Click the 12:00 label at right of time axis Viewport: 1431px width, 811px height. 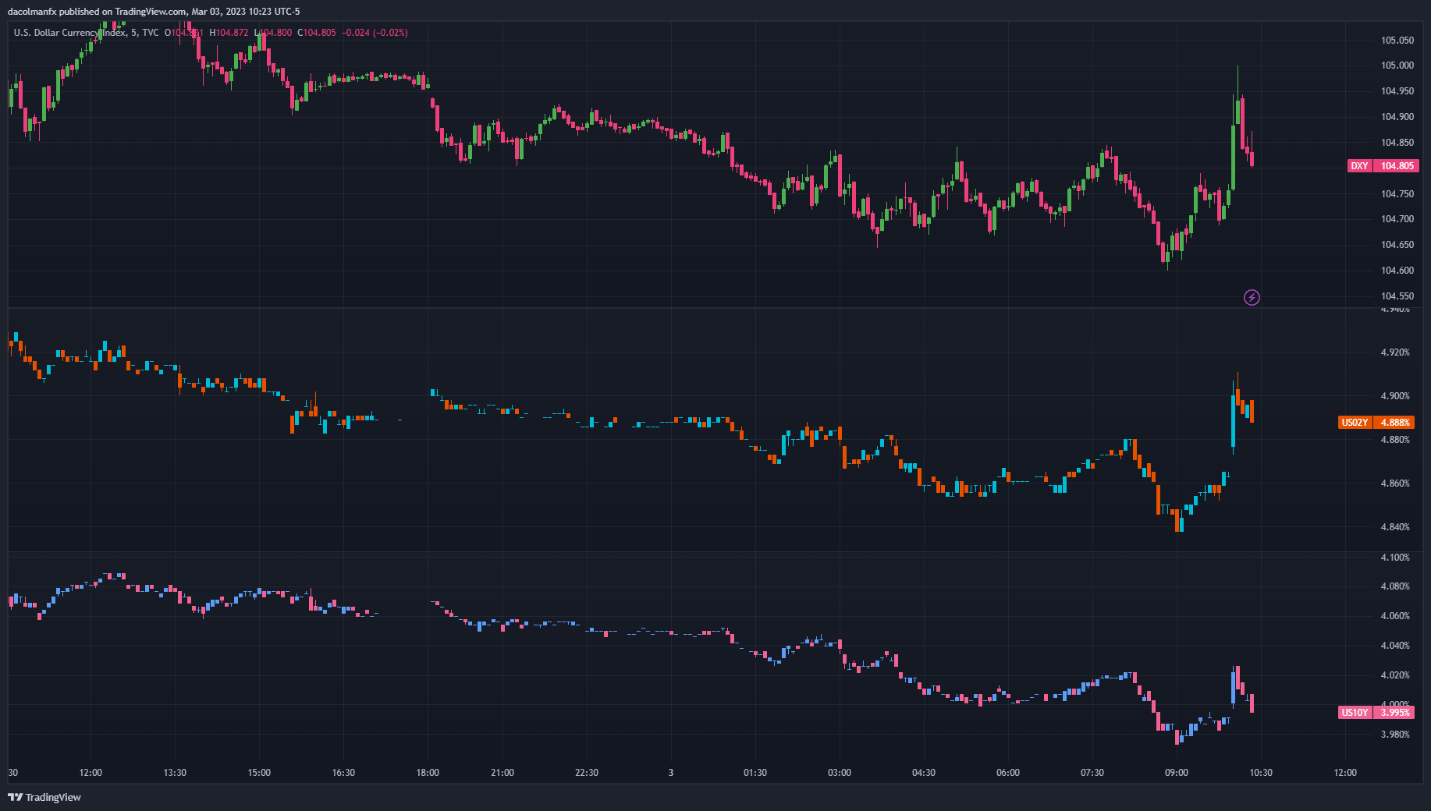(1345, 773)
